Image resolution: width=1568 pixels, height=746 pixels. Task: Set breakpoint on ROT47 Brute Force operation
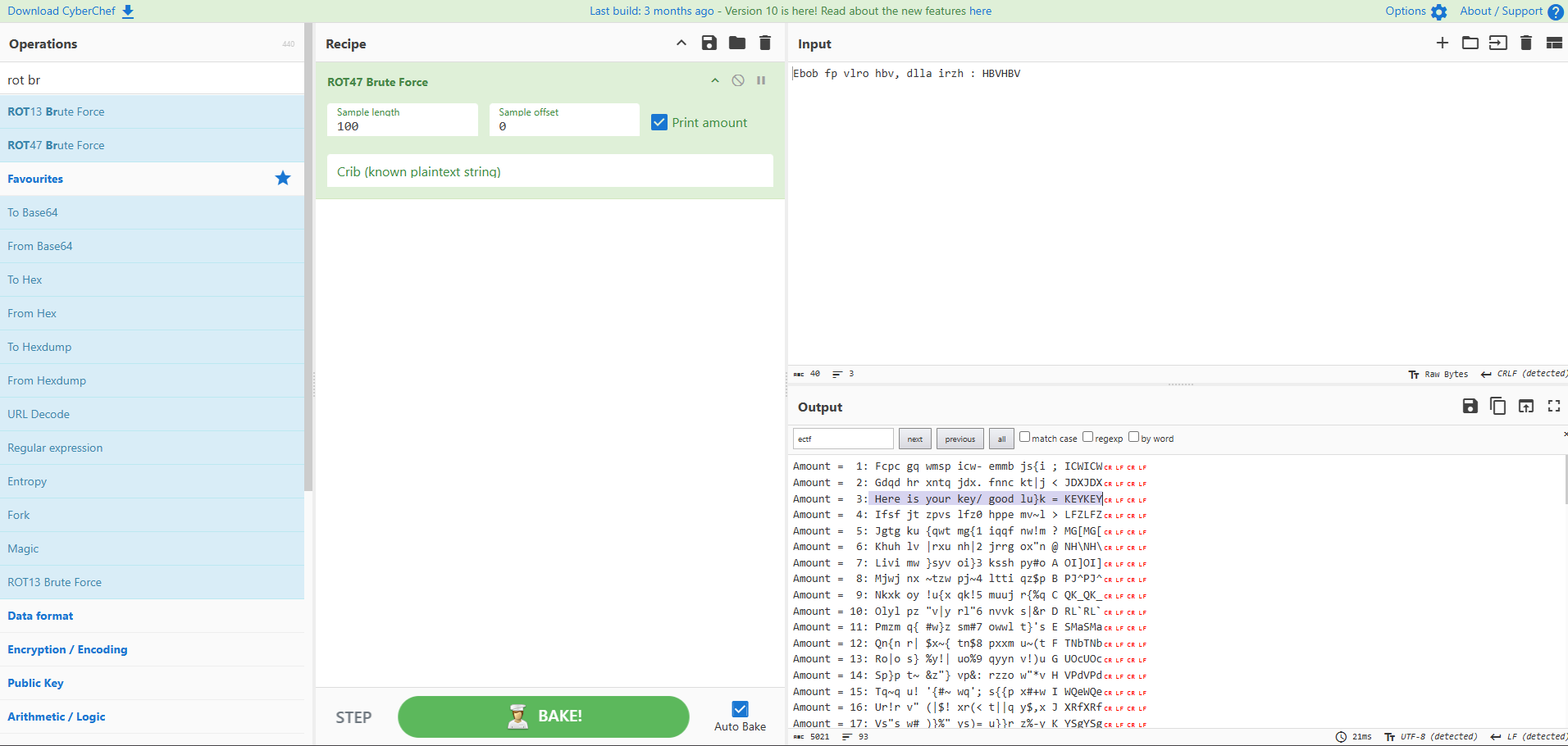point(761,80)
